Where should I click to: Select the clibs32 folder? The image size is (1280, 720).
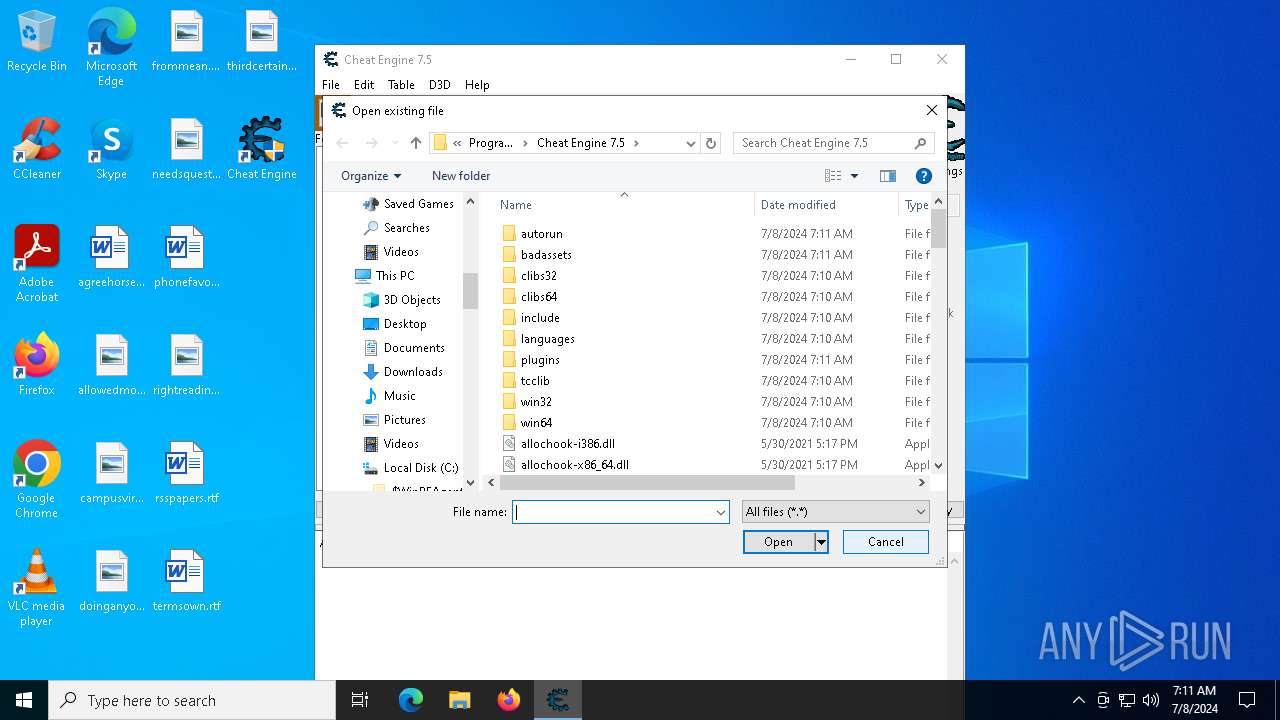(538, 276)
